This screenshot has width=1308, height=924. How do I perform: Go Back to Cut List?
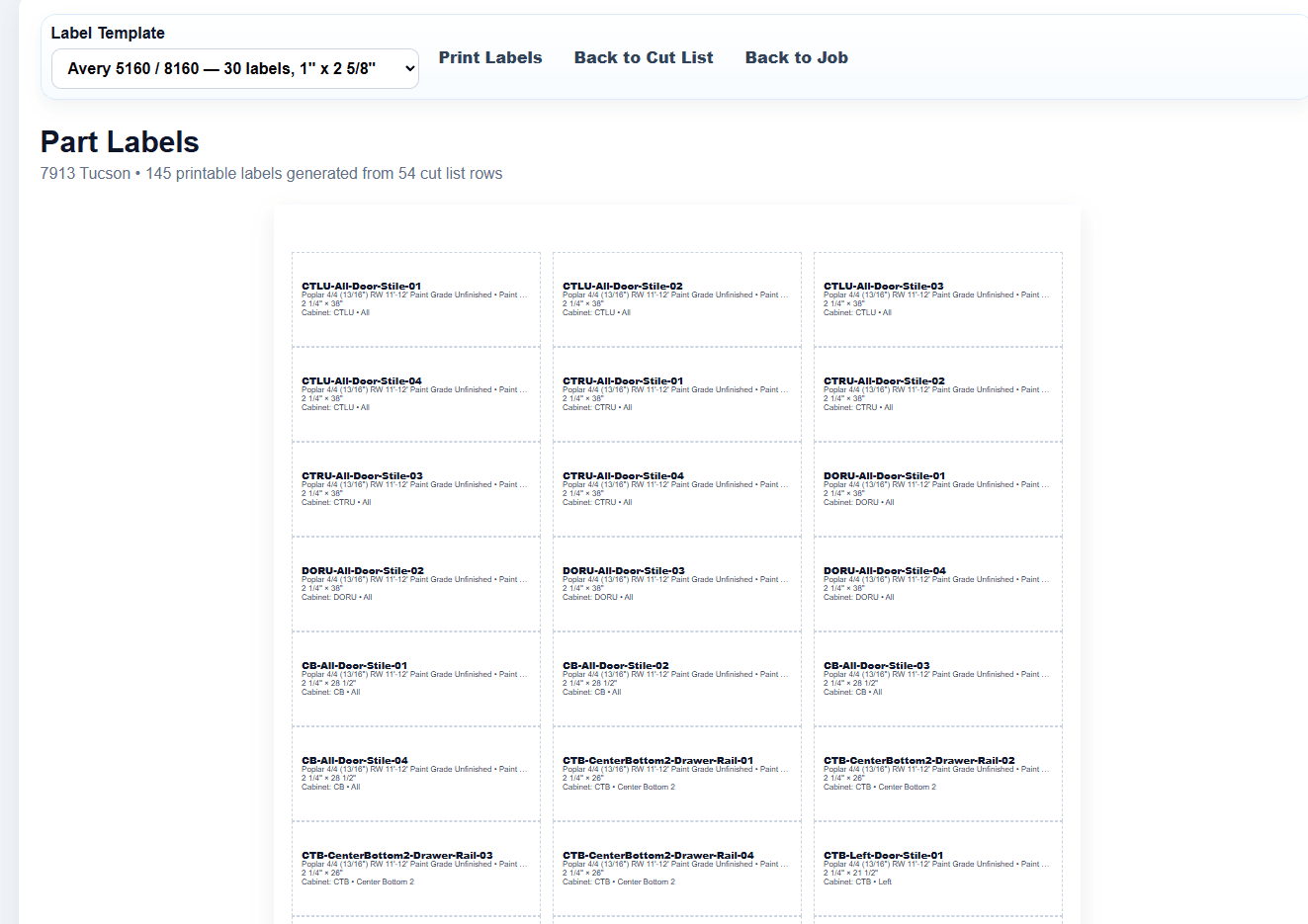(644, 57)
